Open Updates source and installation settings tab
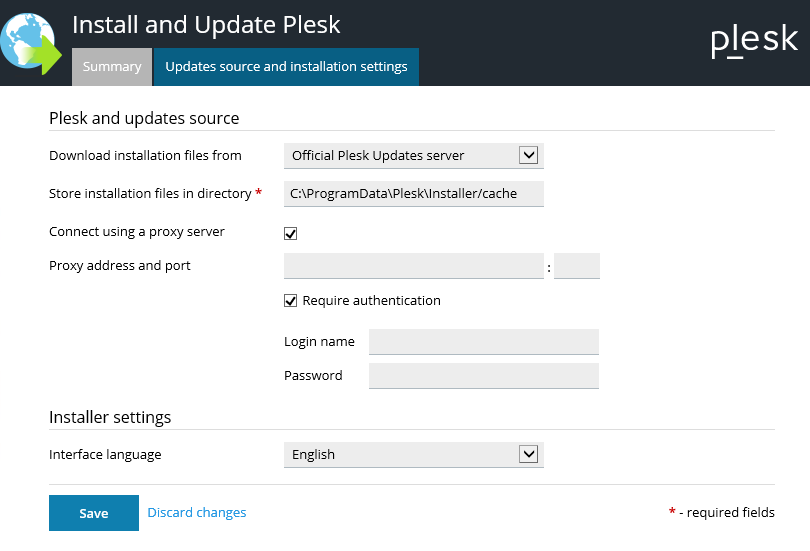 (x=286, y=67)
